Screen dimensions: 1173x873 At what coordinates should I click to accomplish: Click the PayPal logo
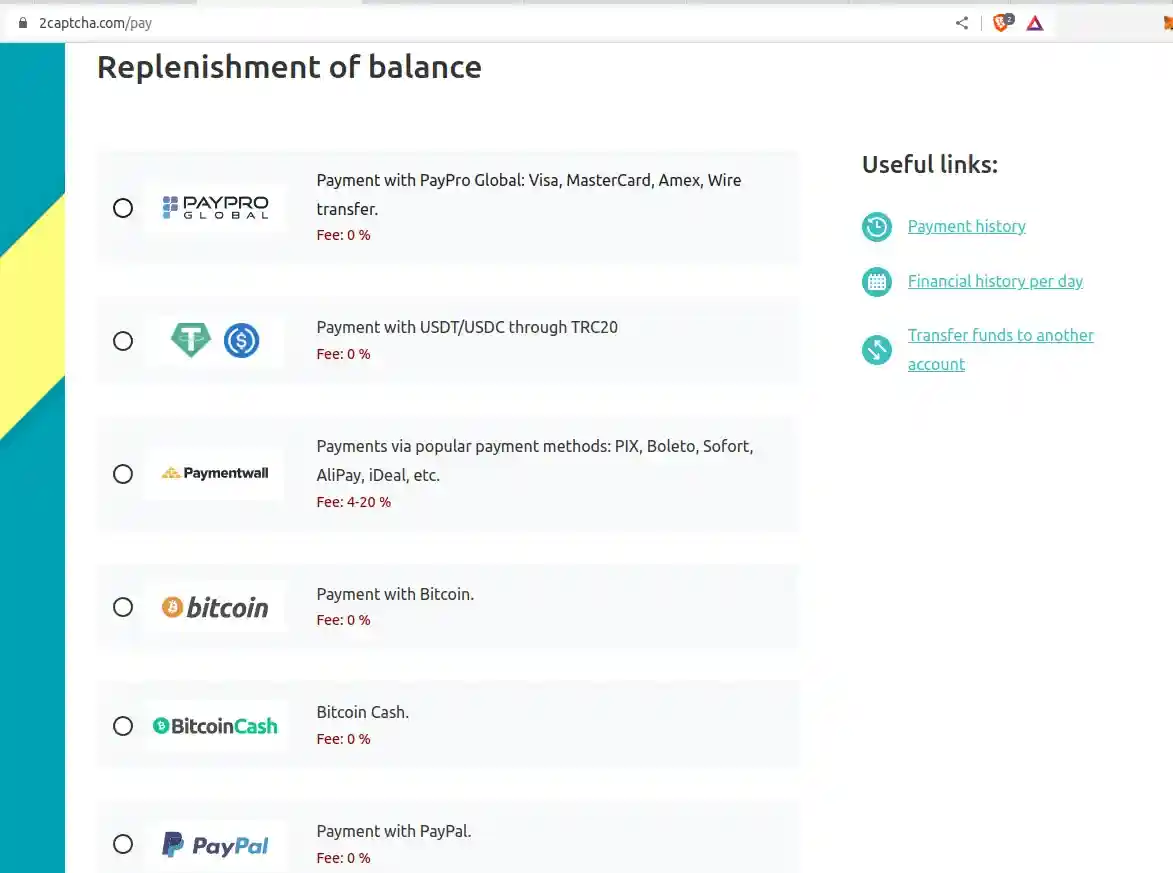(215, 844)
